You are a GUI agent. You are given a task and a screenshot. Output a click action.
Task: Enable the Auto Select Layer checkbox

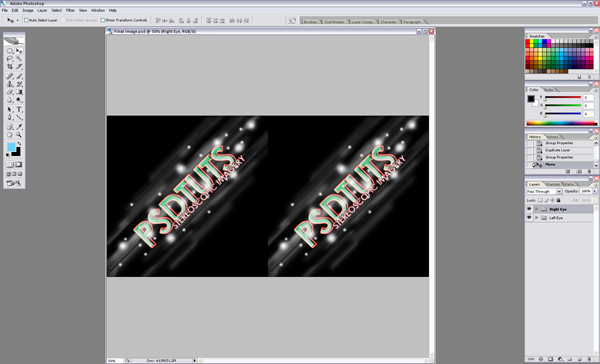point(26,20)
